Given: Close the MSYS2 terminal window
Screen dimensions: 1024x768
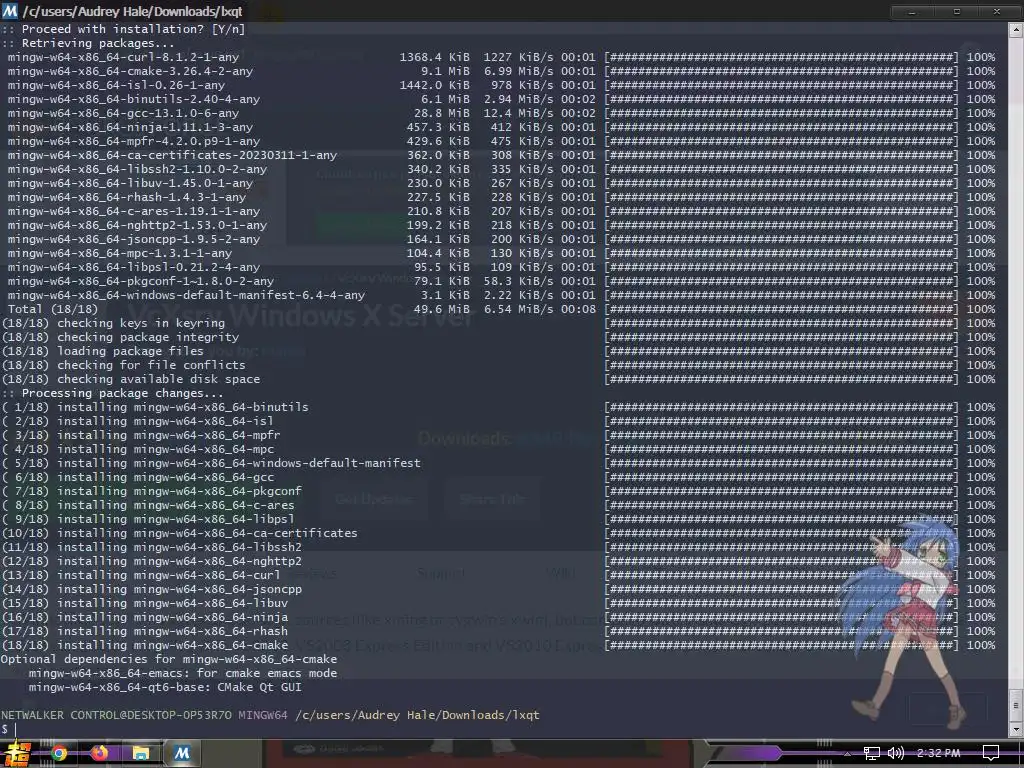Looking at the screenshot, I should coord(997,11).
